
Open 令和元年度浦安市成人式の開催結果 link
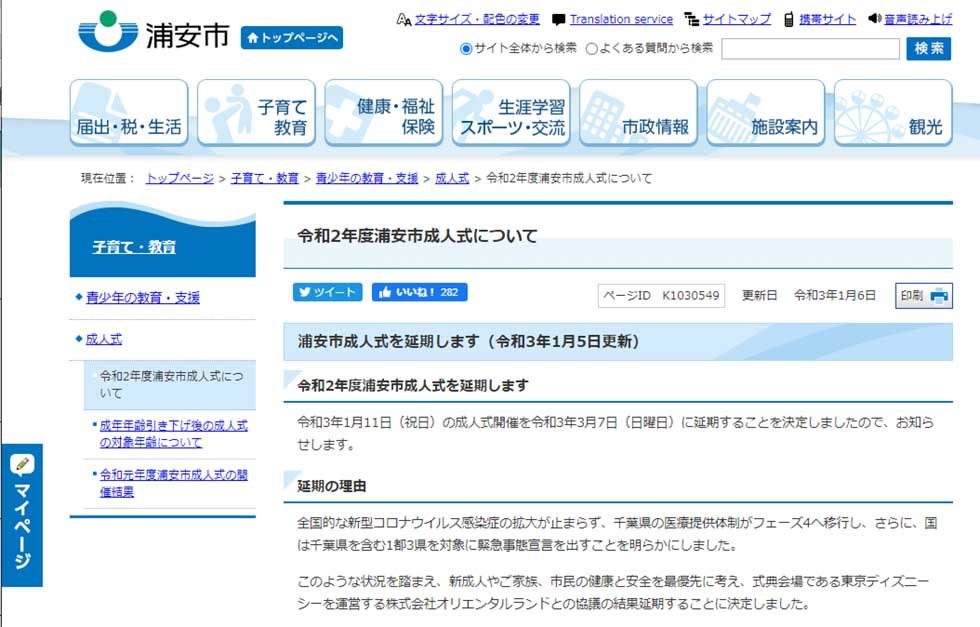click(x=174, y=483)
